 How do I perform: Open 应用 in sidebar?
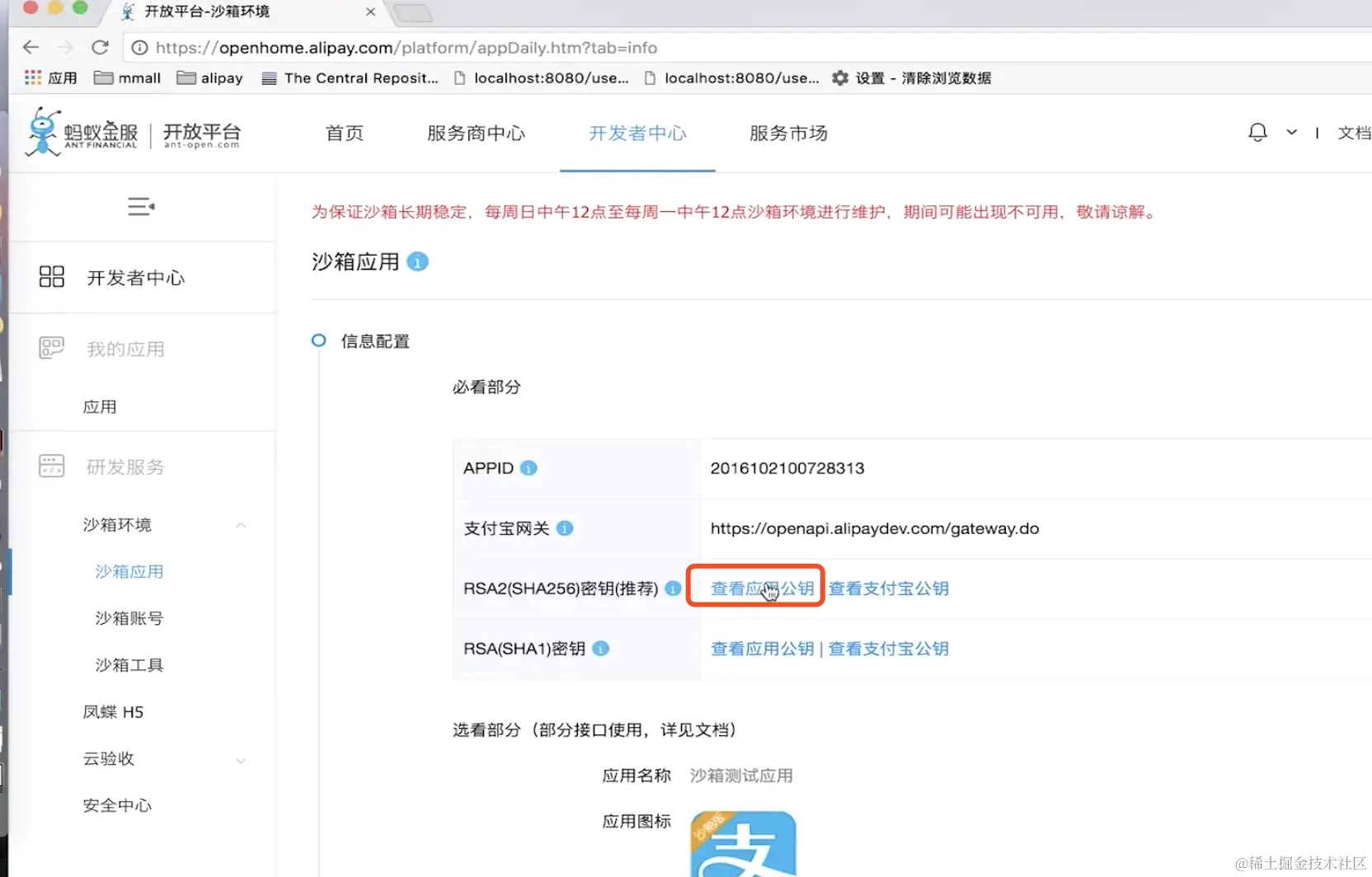coord(100,406)
